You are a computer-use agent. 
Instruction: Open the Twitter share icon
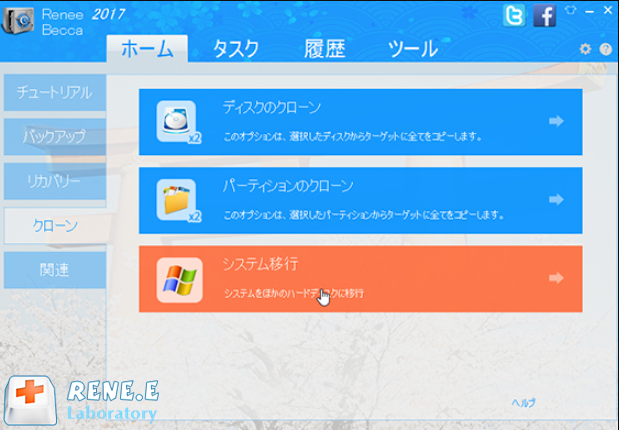(514, 15)
